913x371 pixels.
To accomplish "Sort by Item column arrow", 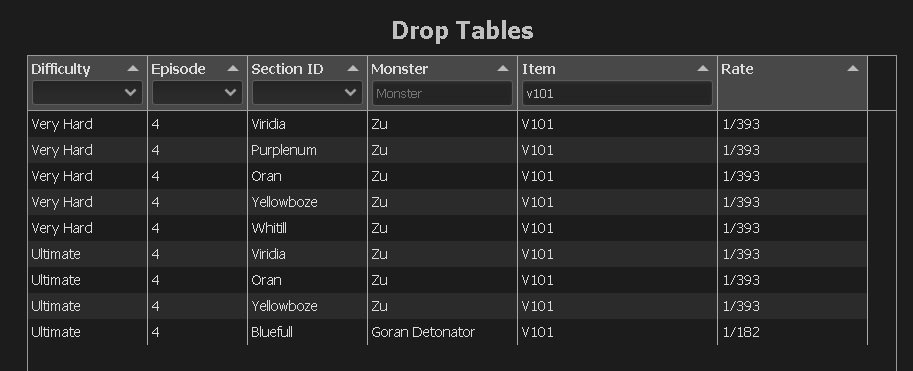I will tap(703, 69).
